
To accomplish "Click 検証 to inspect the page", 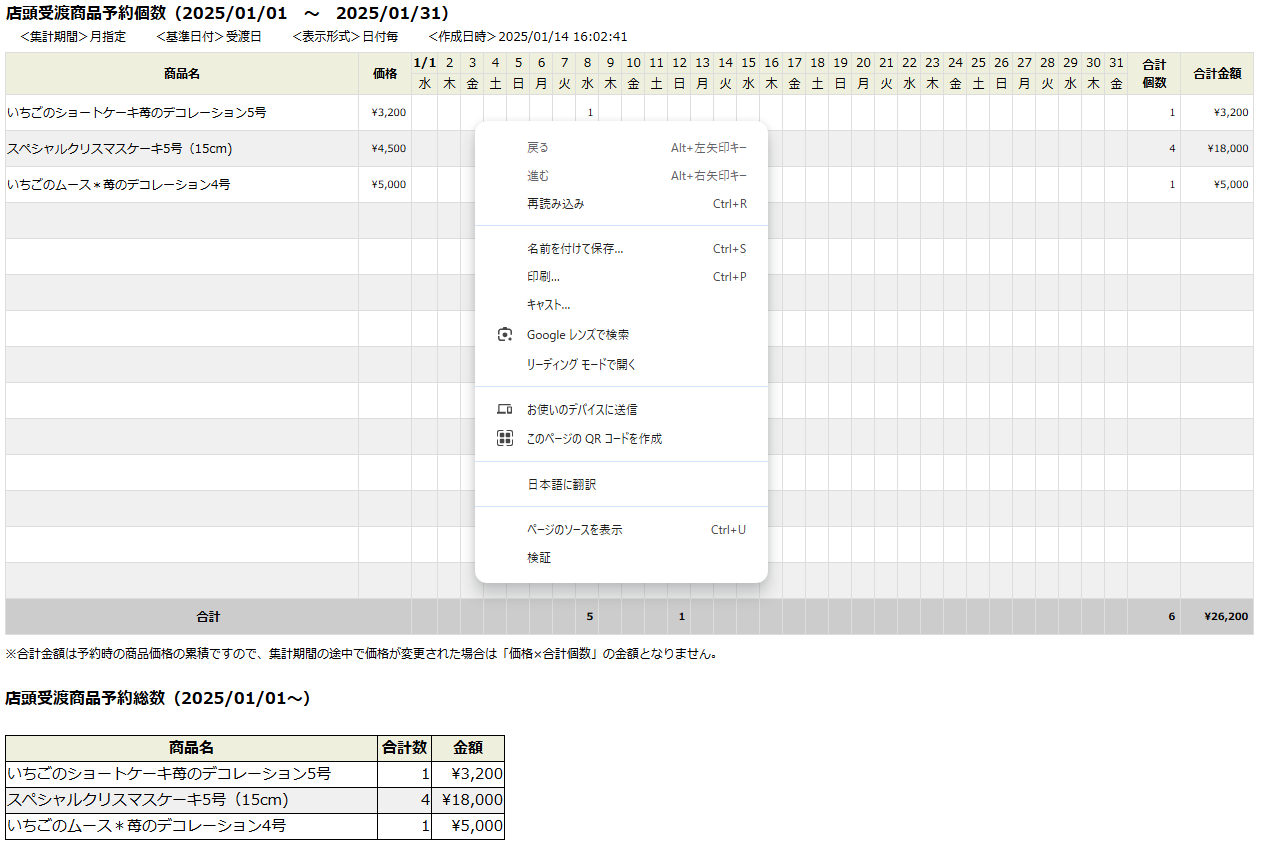I will click(x=539, y=558).
